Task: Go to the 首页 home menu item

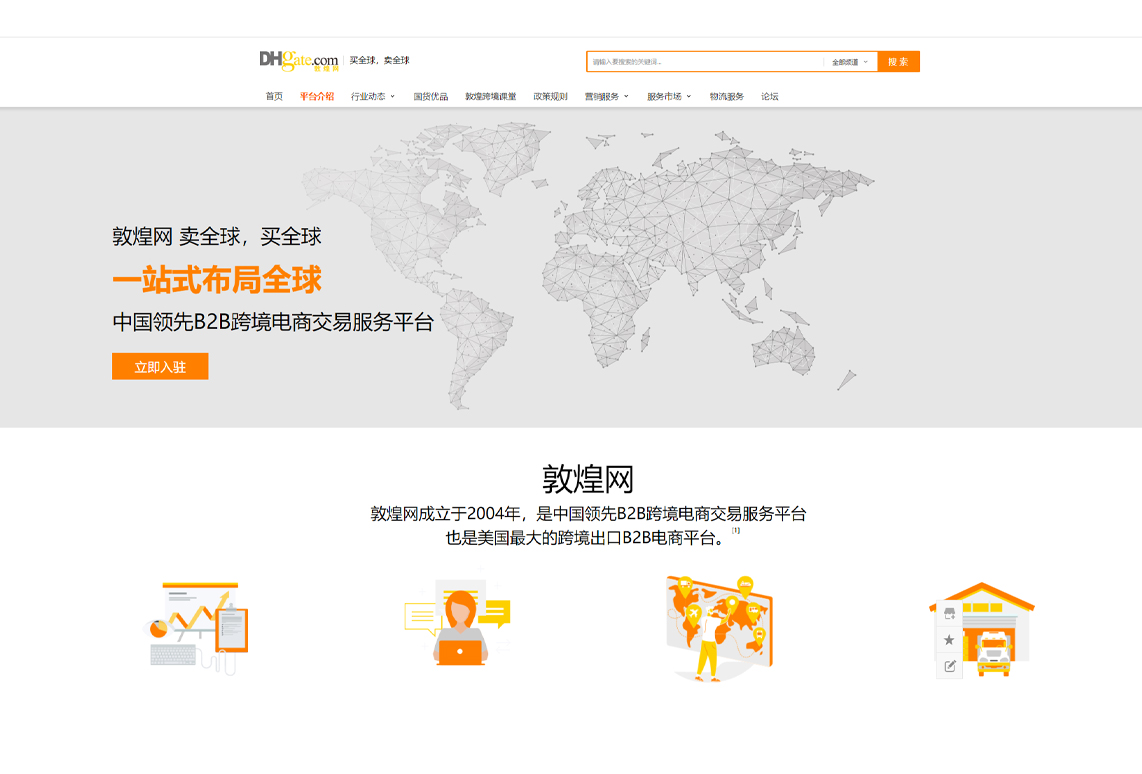Action: [x=274, y=97]
